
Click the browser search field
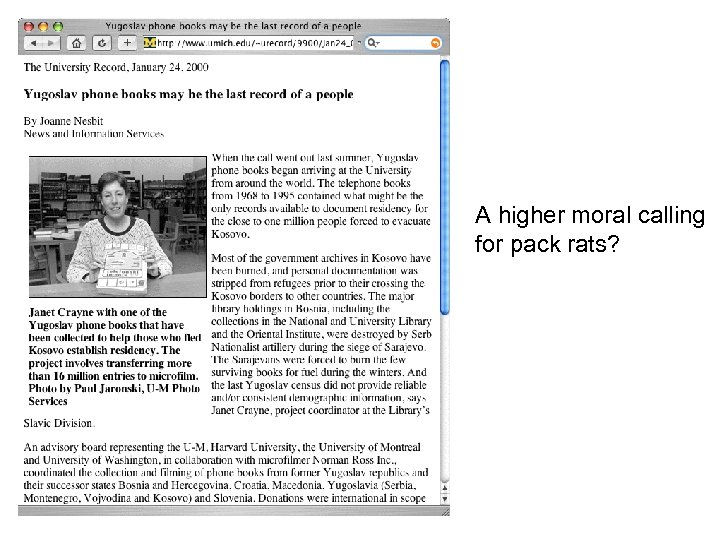(x=404, y=43)
